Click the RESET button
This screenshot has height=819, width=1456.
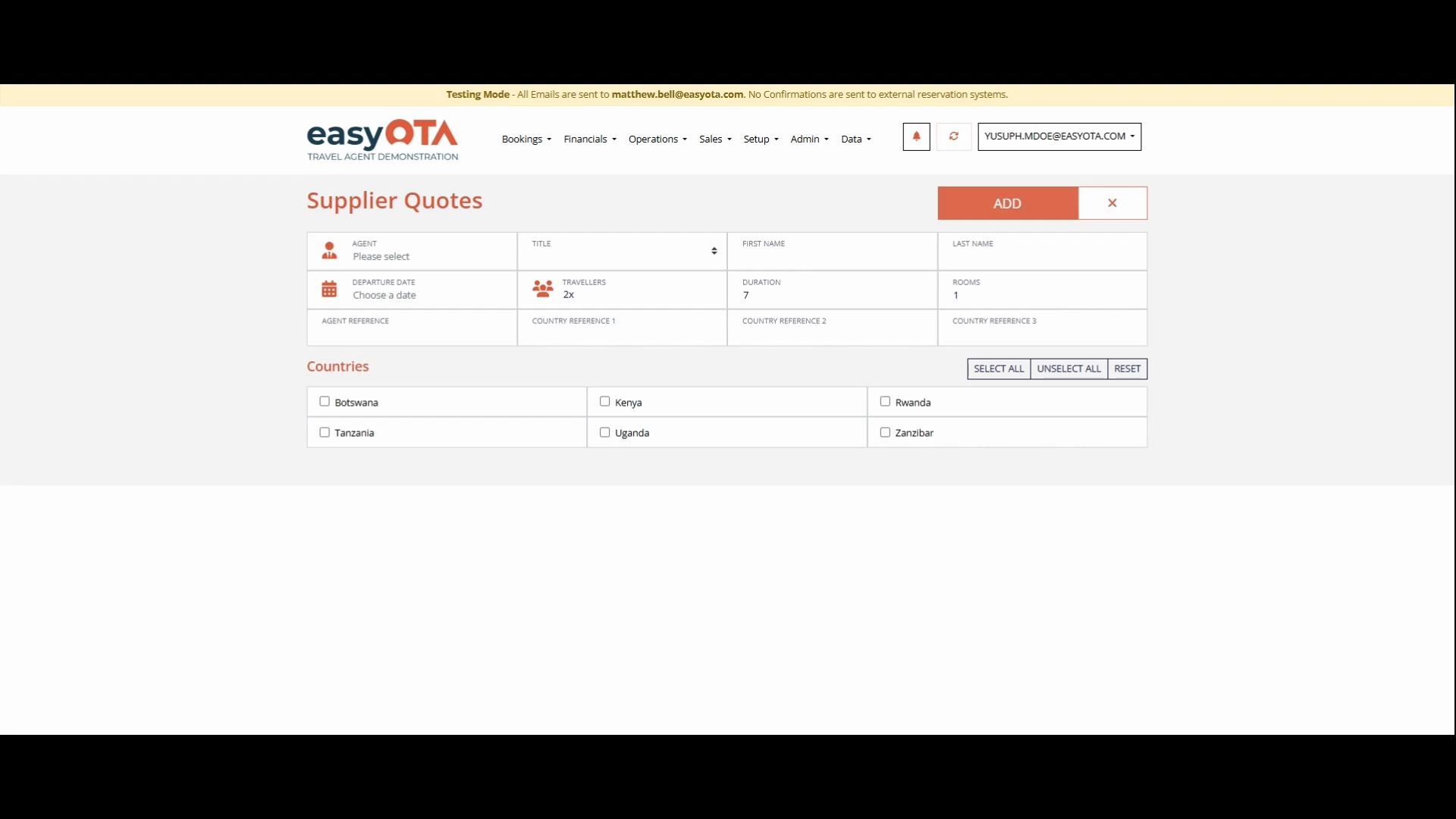pyautogui.click(x=1127, y=369)
